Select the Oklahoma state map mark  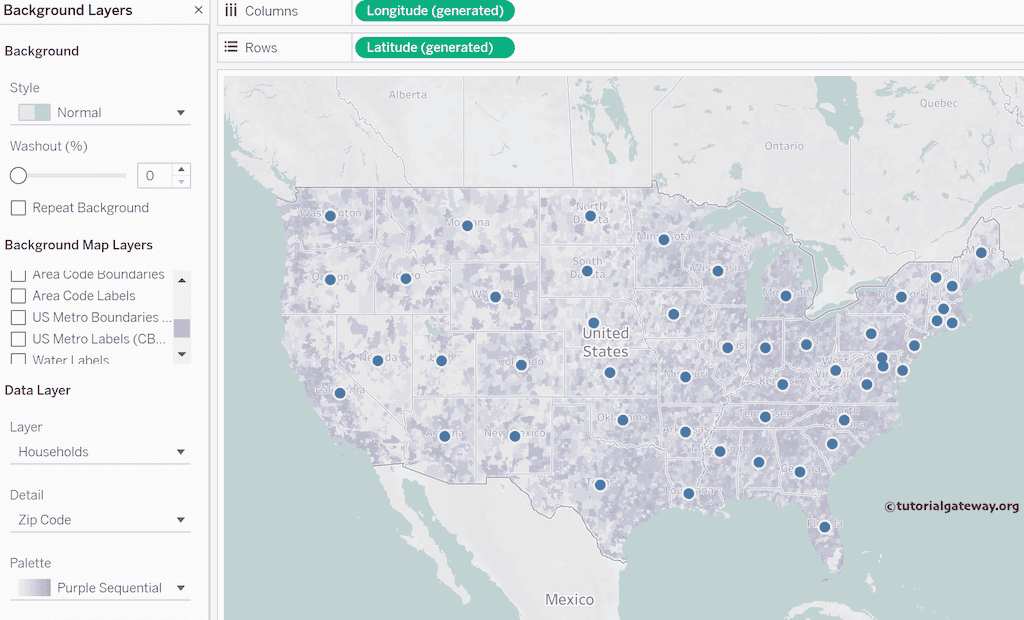click(x=623, y=420)
